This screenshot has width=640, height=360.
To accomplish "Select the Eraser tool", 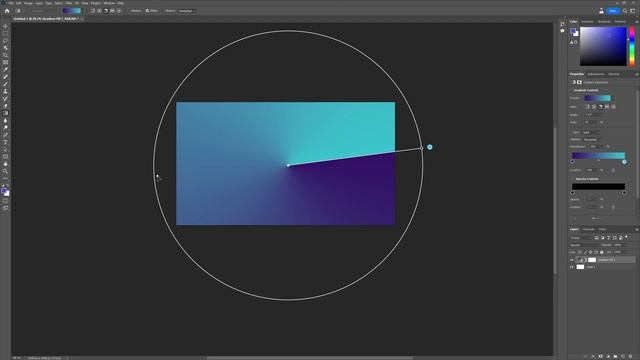I will (x=5, y=106).
